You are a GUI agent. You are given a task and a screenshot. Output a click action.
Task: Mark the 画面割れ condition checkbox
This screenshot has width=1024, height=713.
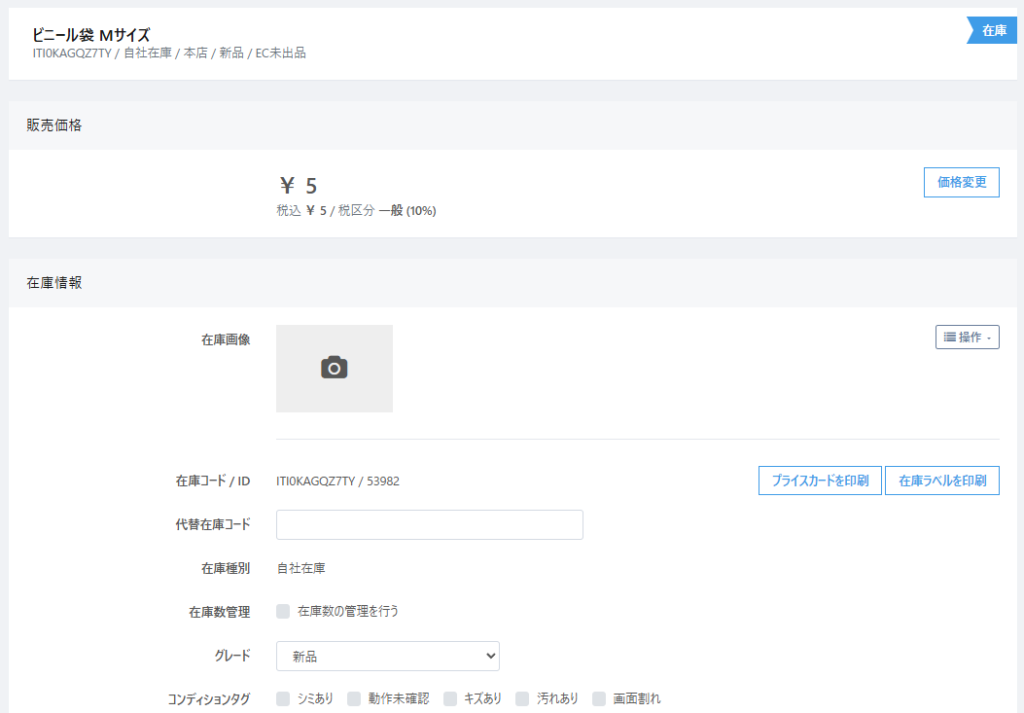[599, 699]
